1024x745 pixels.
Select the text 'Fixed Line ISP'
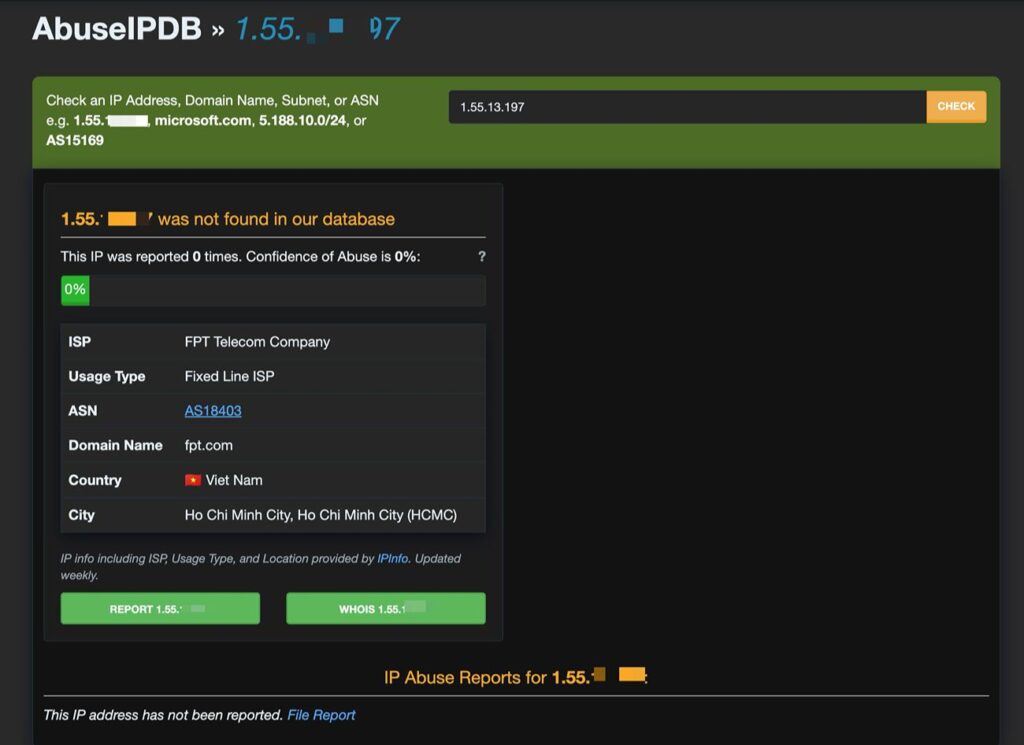pyautogui.click(x=229, y=376)
